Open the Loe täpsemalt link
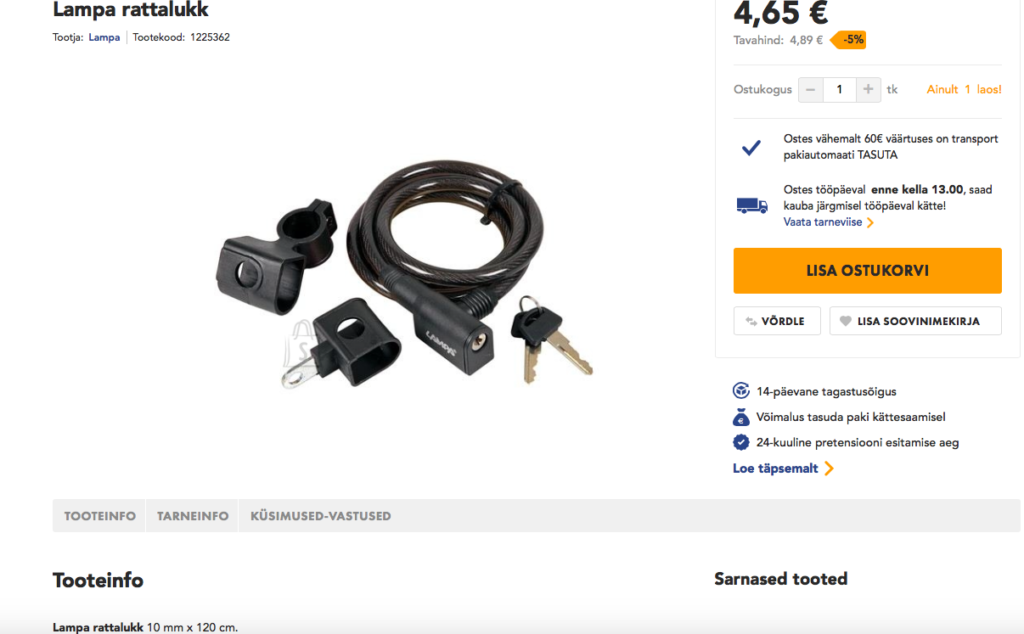The width and height of the screenshot is (1024, 634). [775, 468]
